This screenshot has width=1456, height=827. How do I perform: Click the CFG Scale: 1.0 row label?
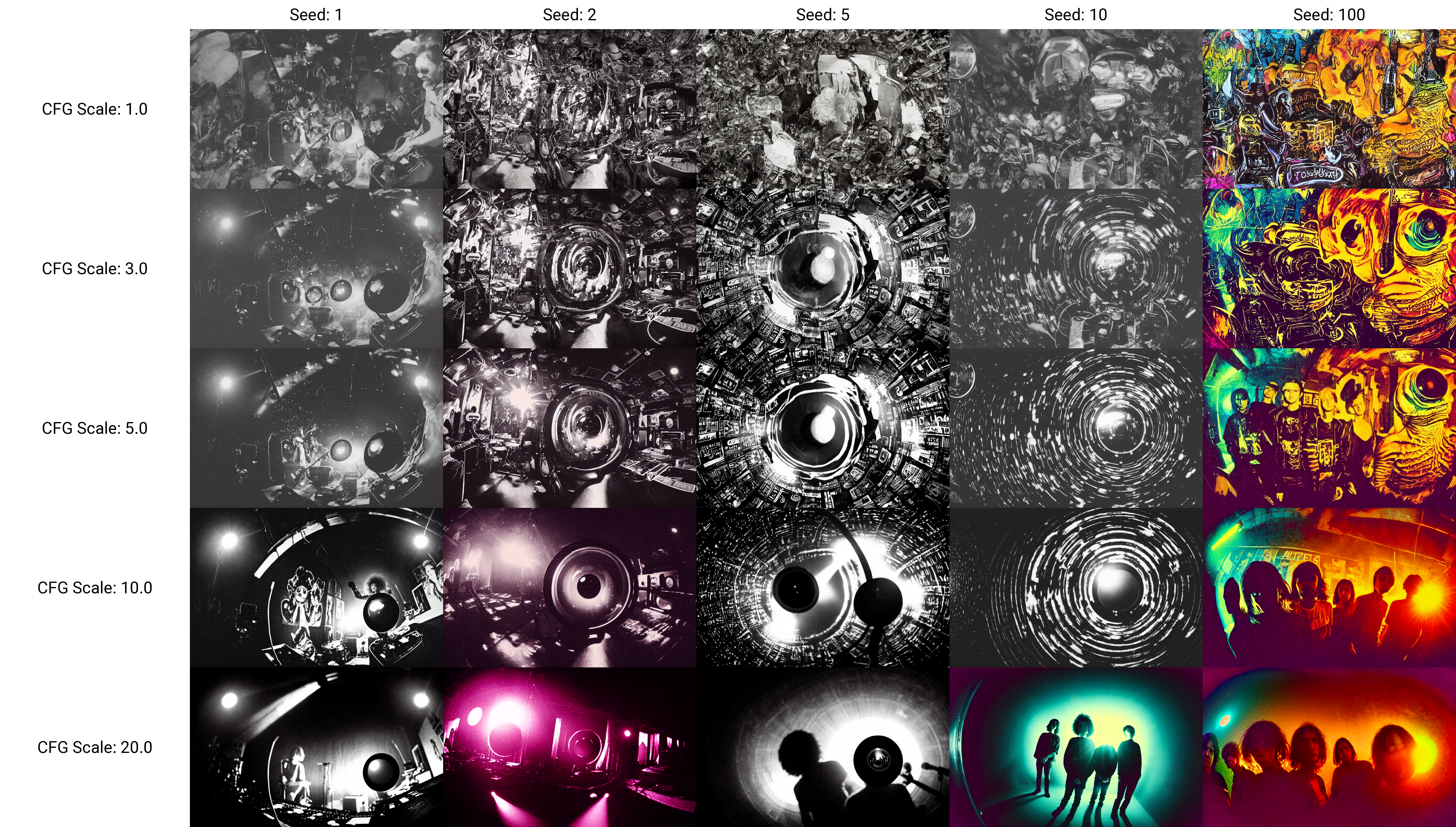pos(94,109)
